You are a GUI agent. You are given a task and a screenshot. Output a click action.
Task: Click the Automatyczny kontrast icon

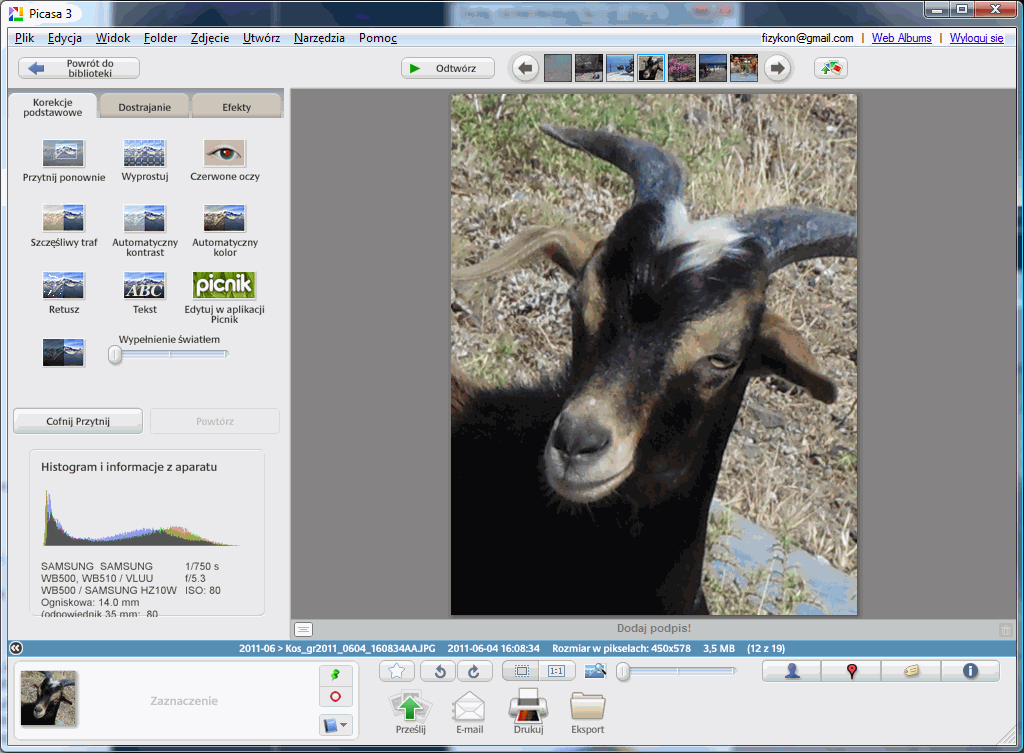[144, 218]
